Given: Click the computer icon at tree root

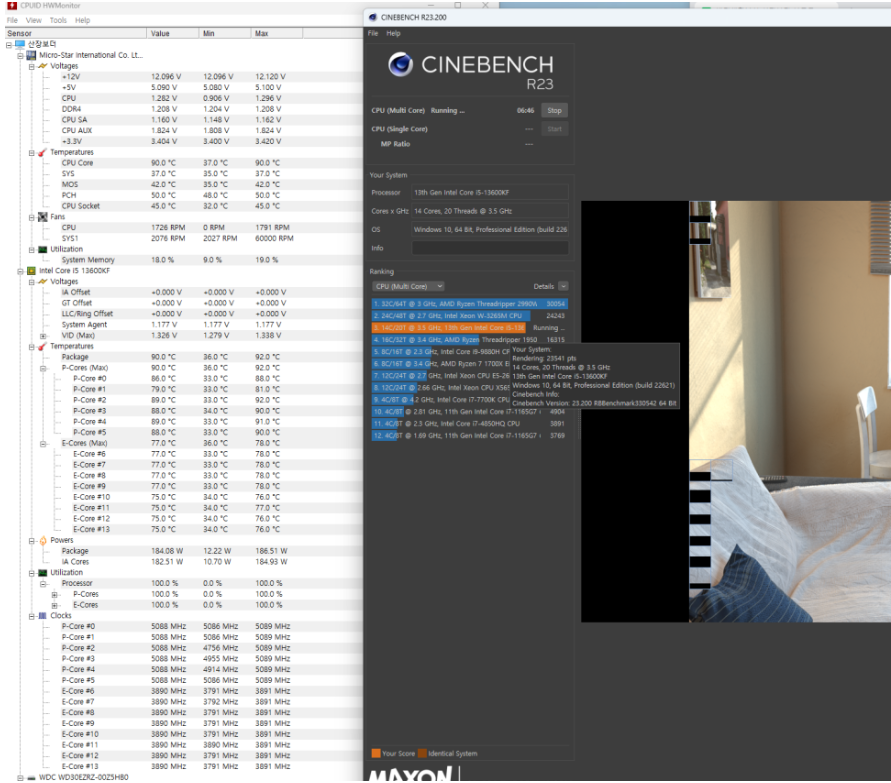Looking at the screenshot, I should [x=20, y=44].
